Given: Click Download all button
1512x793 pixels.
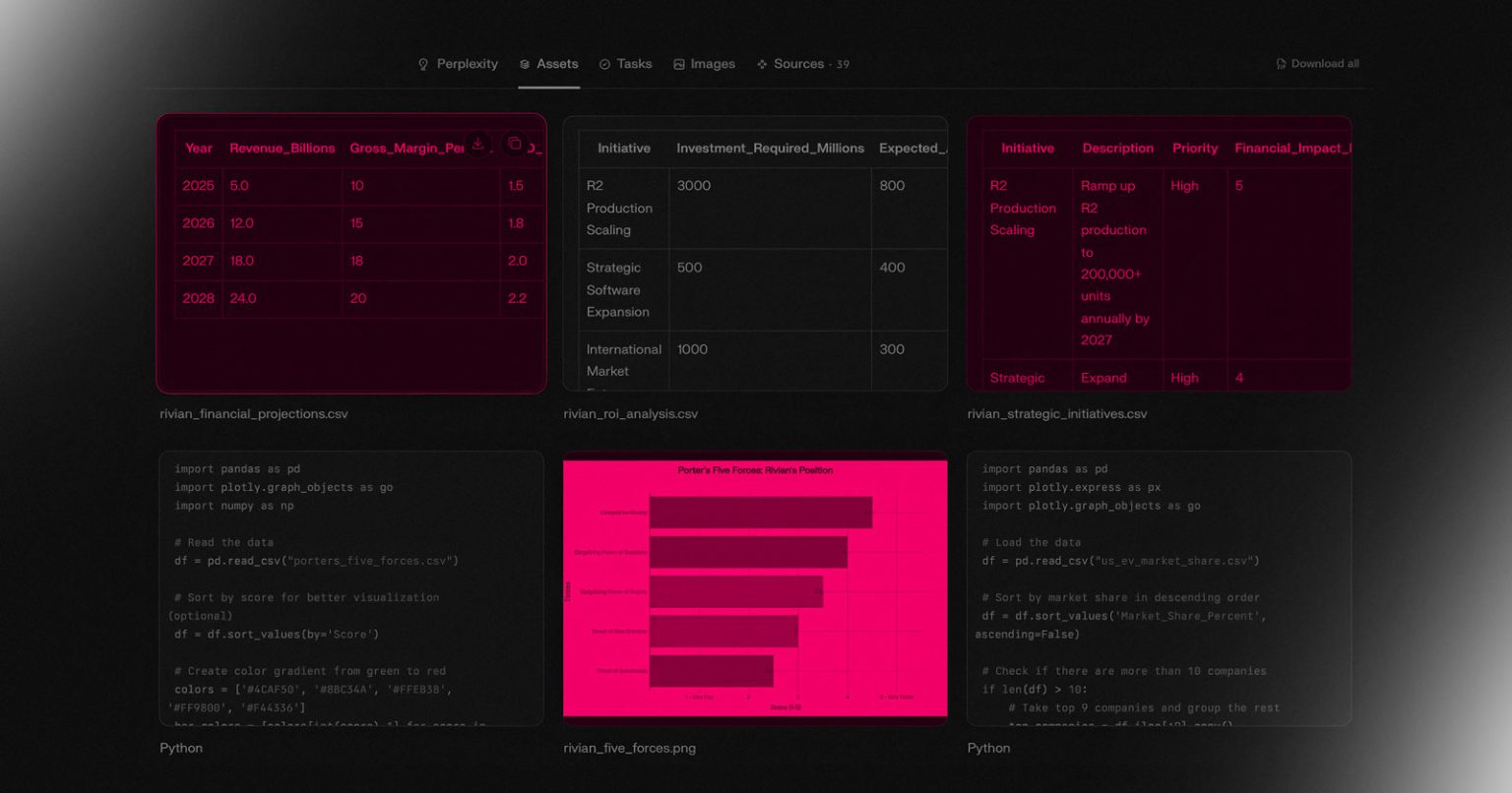Looking at the screenshot, I should tap(1317, 64).
